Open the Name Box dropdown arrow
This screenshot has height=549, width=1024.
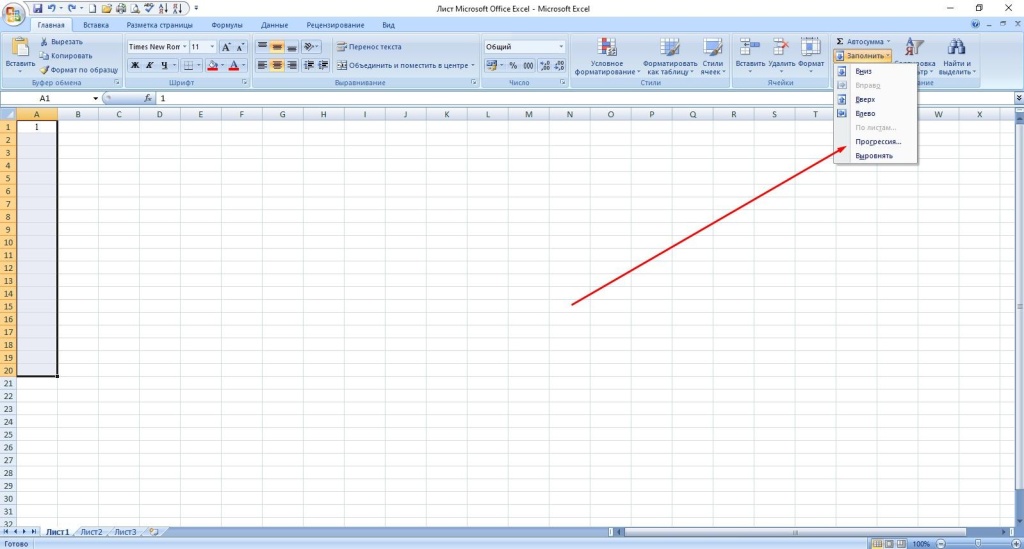(x=96, y=99)
